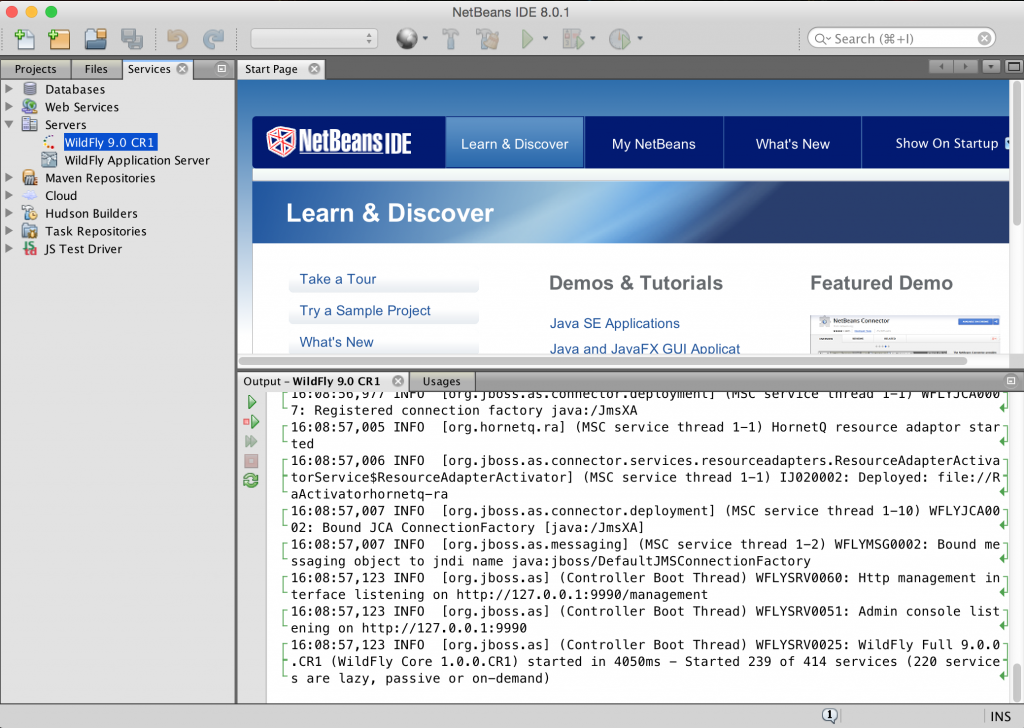Viewport: 1024px width, 728px height.
Task: Clear the search field with X icon
Action: tap(984, 39)
